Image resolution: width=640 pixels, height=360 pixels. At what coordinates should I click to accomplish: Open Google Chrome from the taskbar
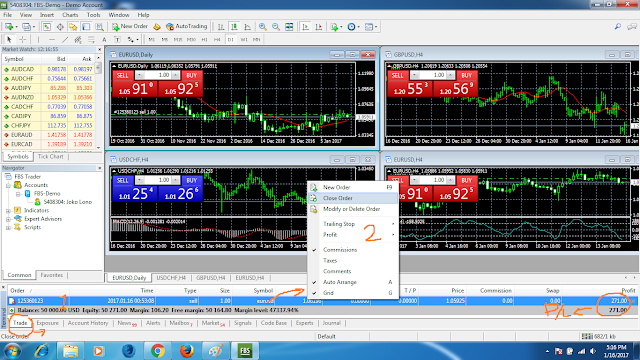pyautogui.click(x=158, y=351)
